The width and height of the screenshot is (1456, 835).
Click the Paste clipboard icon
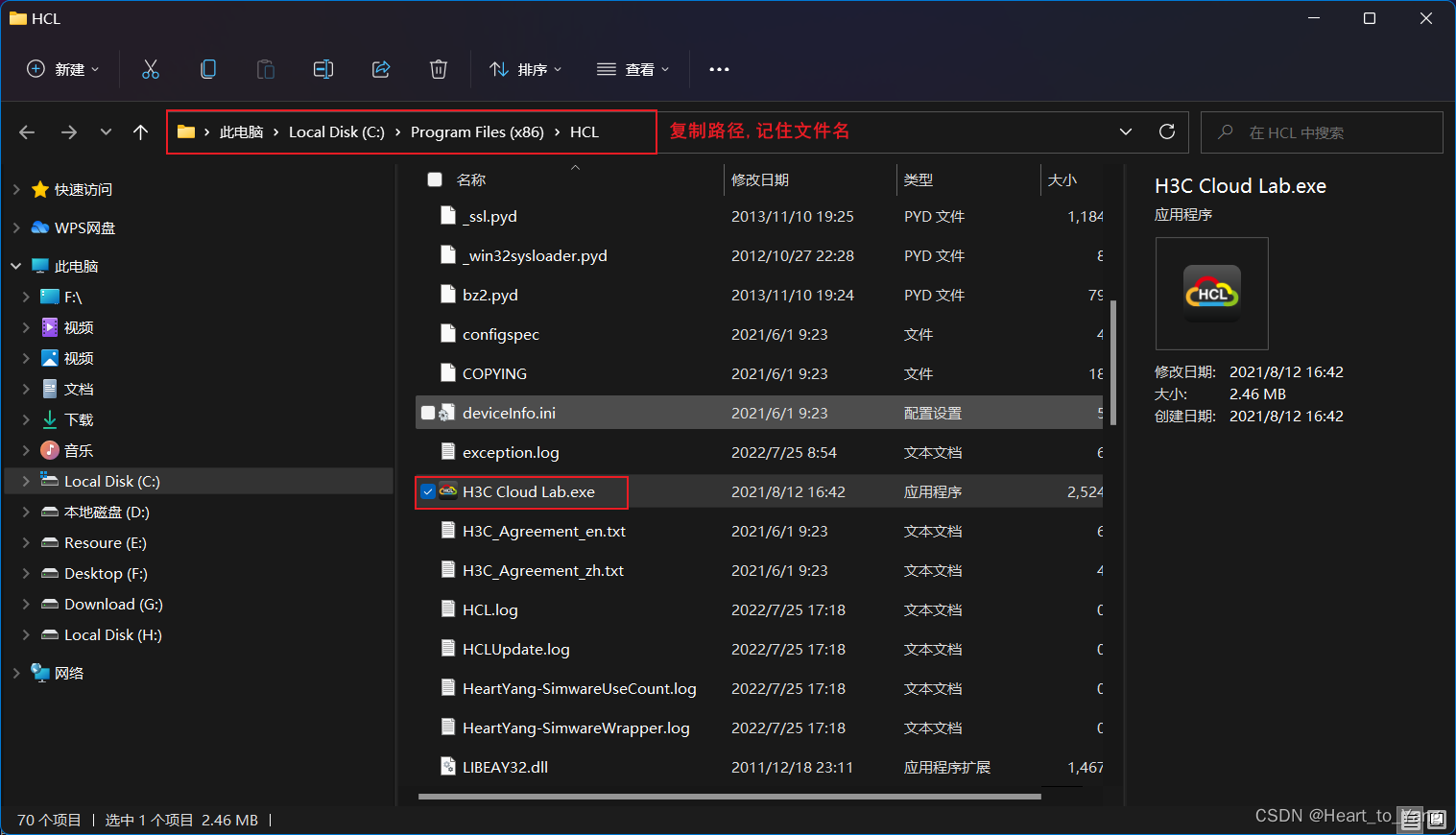coord(266,69)
